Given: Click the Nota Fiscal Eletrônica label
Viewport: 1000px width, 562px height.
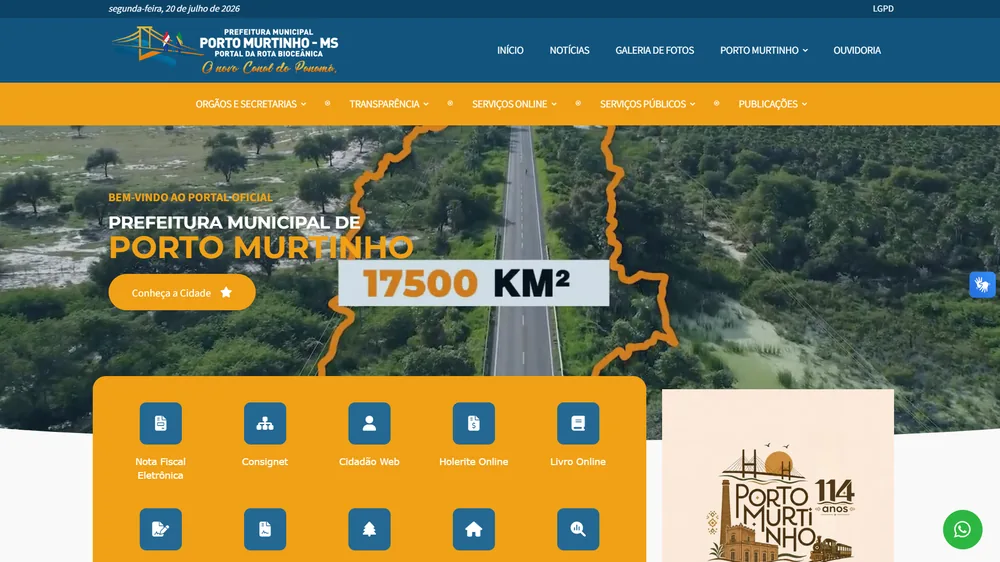Looking at the screenshot, I should click(x=161, y=468).
